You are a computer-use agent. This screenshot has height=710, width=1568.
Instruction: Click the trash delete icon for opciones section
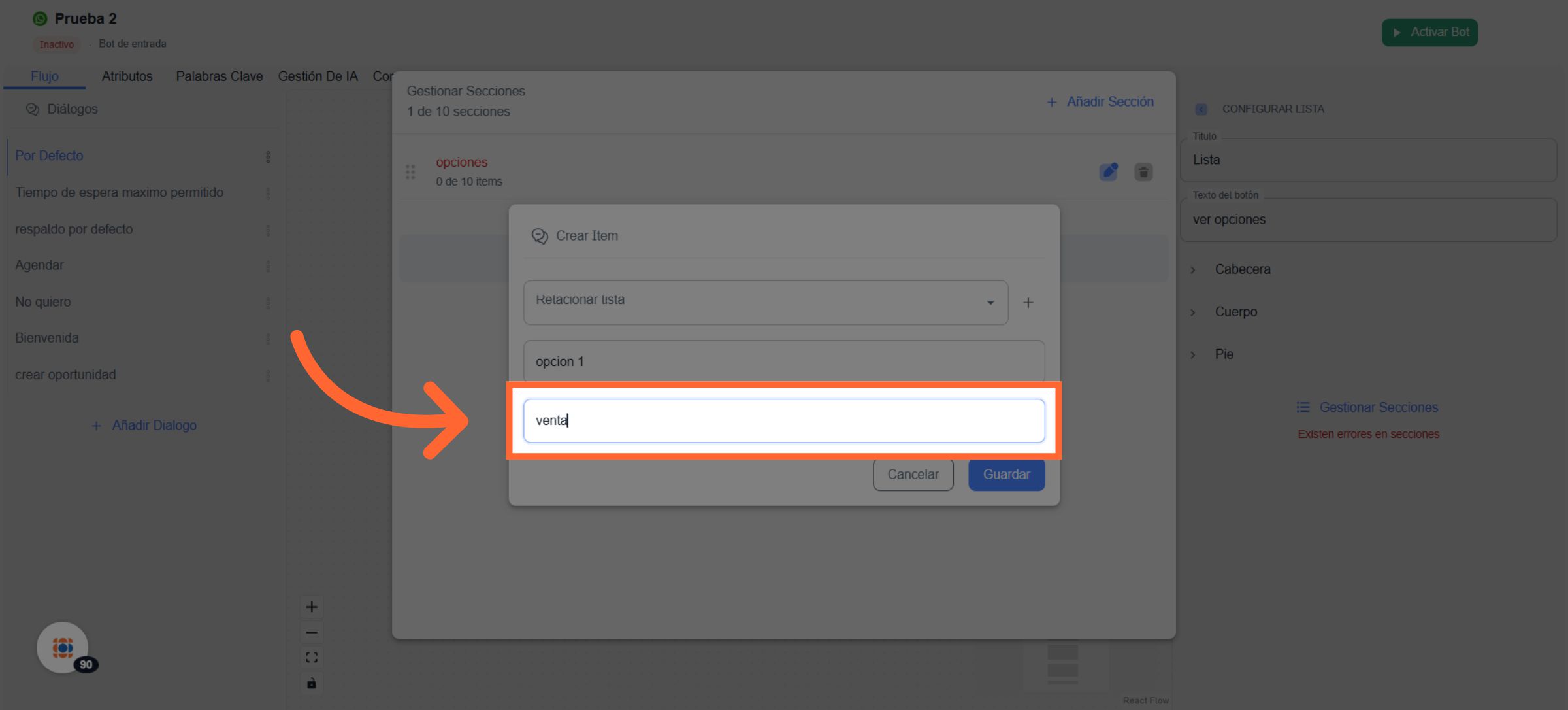[x=1143, y=172]
